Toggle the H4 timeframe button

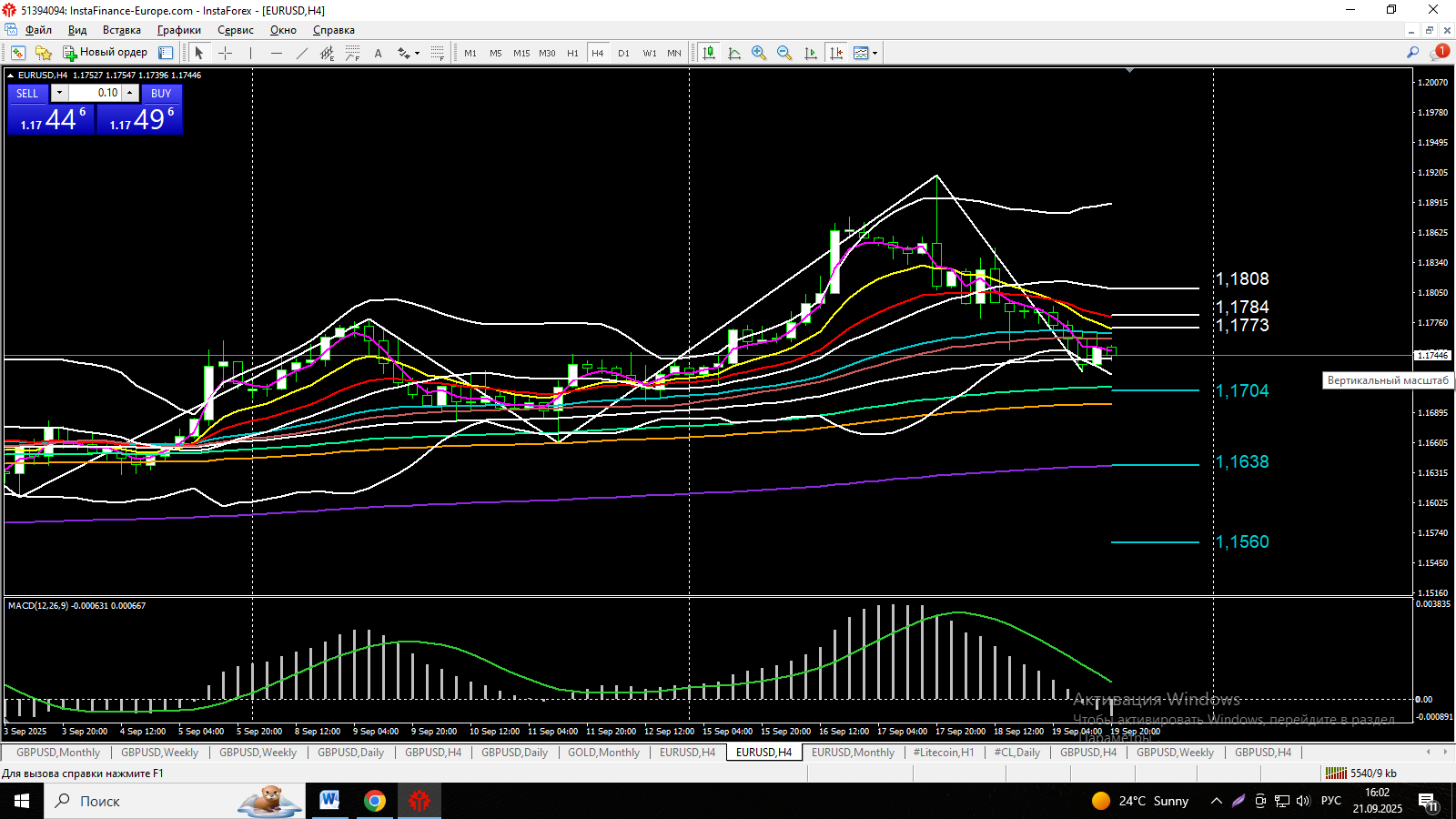pyautogui.click(x=598, y=53)
